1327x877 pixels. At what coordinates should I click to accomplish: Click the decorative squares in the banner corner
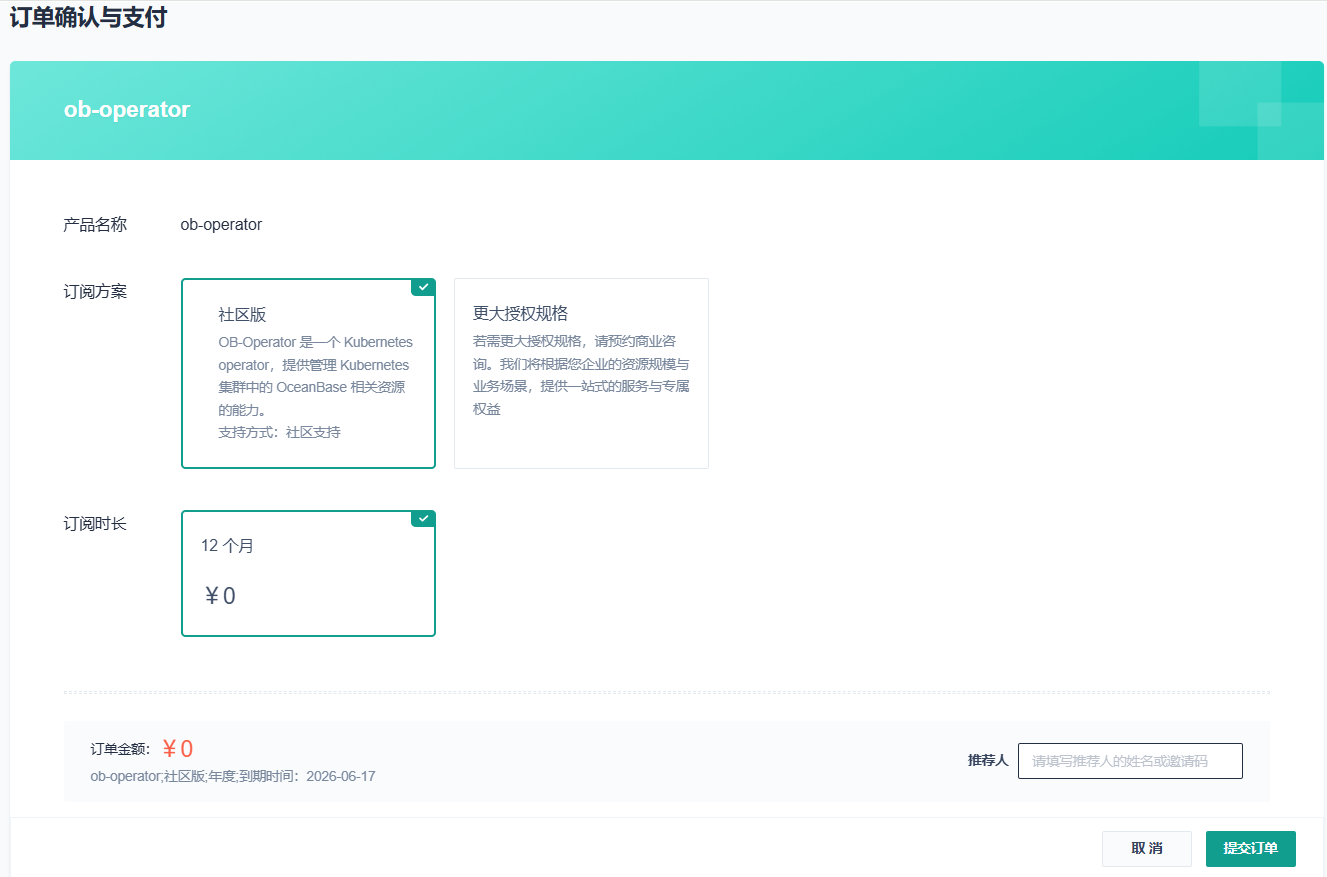1260,109
